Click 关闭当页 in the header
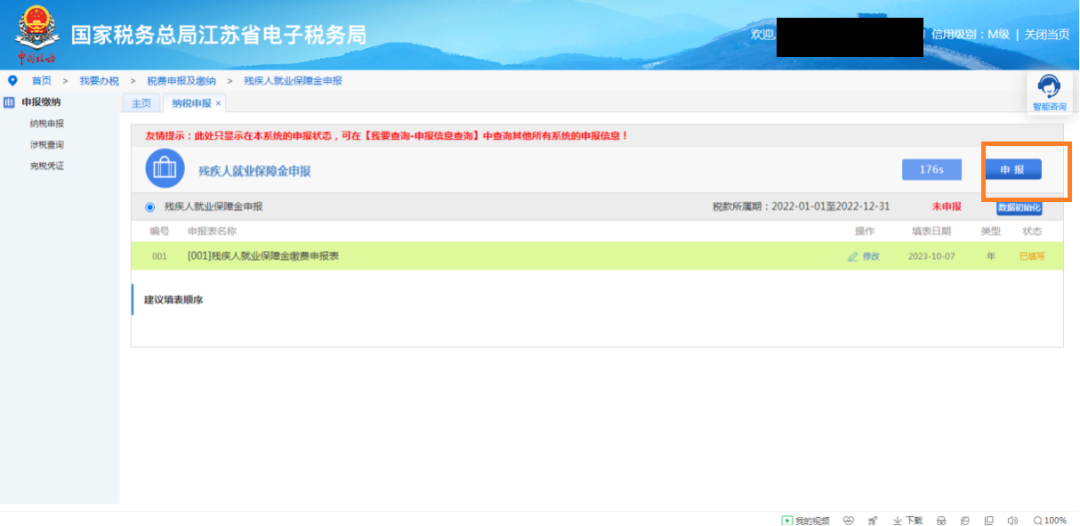The height and width of the screenshot is (526, 1080). [x=1047, y=34]
